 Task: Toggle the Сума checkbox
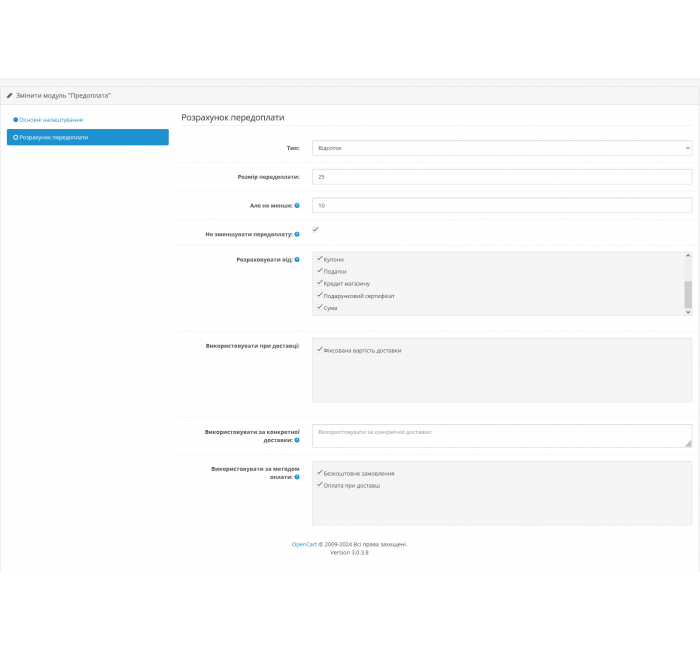[320, 307]
